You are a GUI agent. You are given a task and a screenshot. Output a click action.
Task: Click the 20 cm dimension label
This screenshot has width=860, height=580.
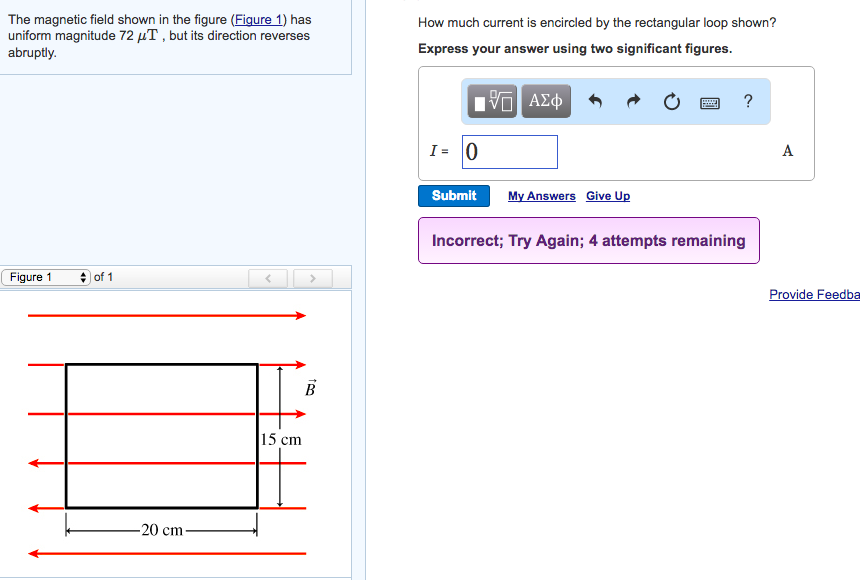click(162, 530)
